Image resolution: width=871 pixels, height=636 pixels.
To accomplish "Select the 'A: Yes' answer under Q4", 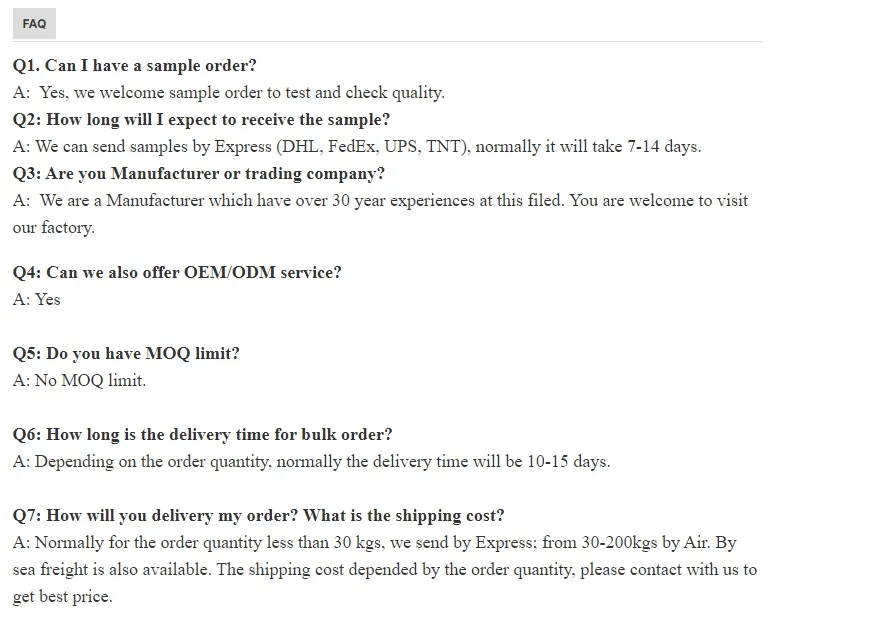I will [37, 300].
